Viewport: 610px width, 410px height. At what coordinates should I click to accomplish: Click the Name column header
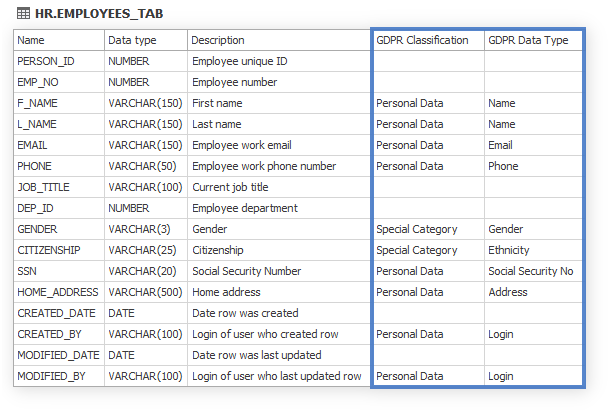tap(59, 40)
